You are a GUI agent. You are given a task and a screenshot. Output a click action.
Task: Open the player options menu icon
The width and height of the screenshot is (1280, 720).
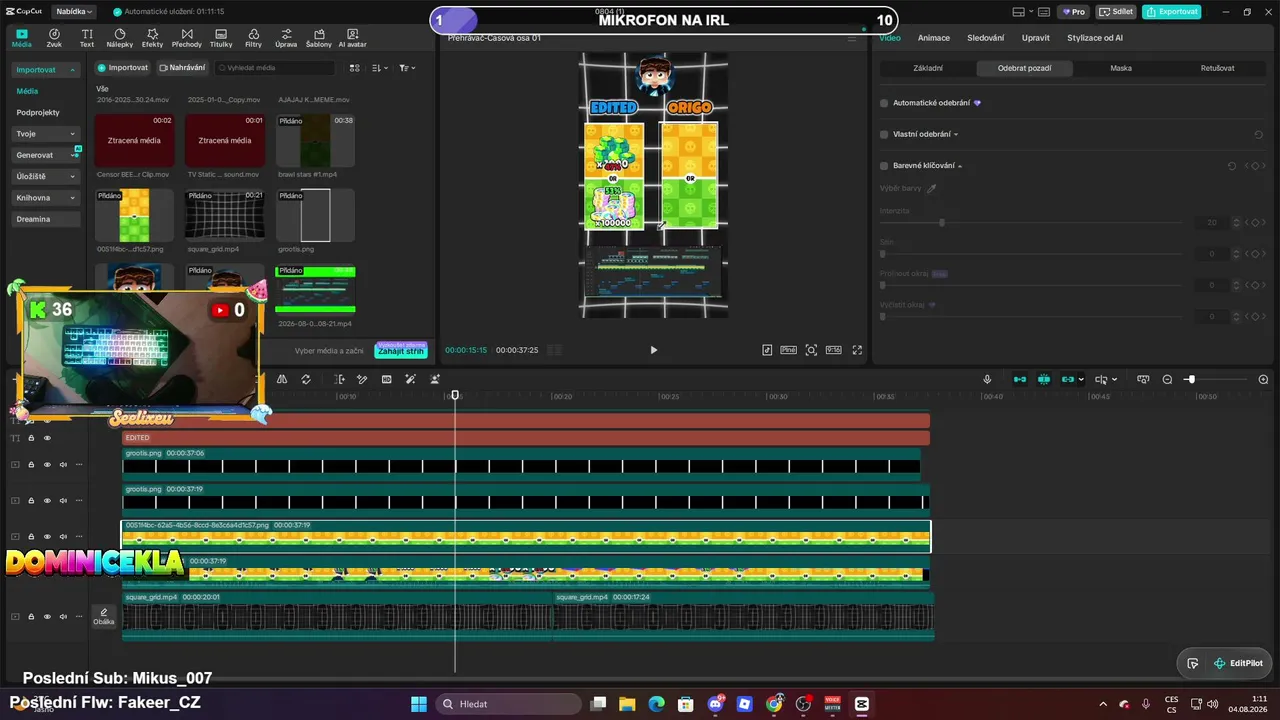[x=852, y=38]
